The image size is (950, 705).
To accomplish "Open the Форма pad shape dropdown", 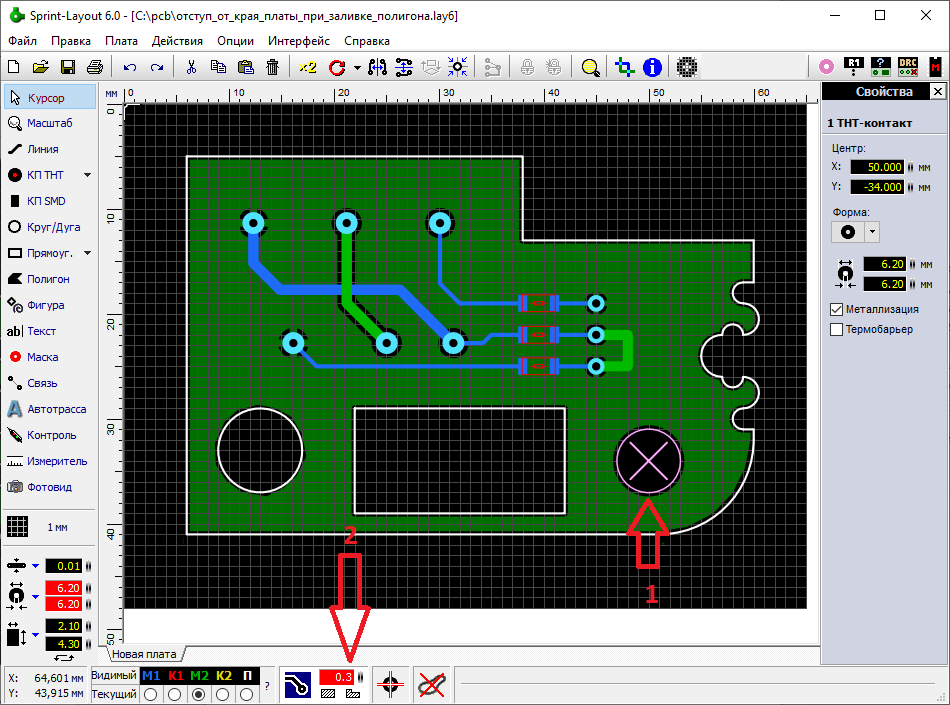I will 872,231.
